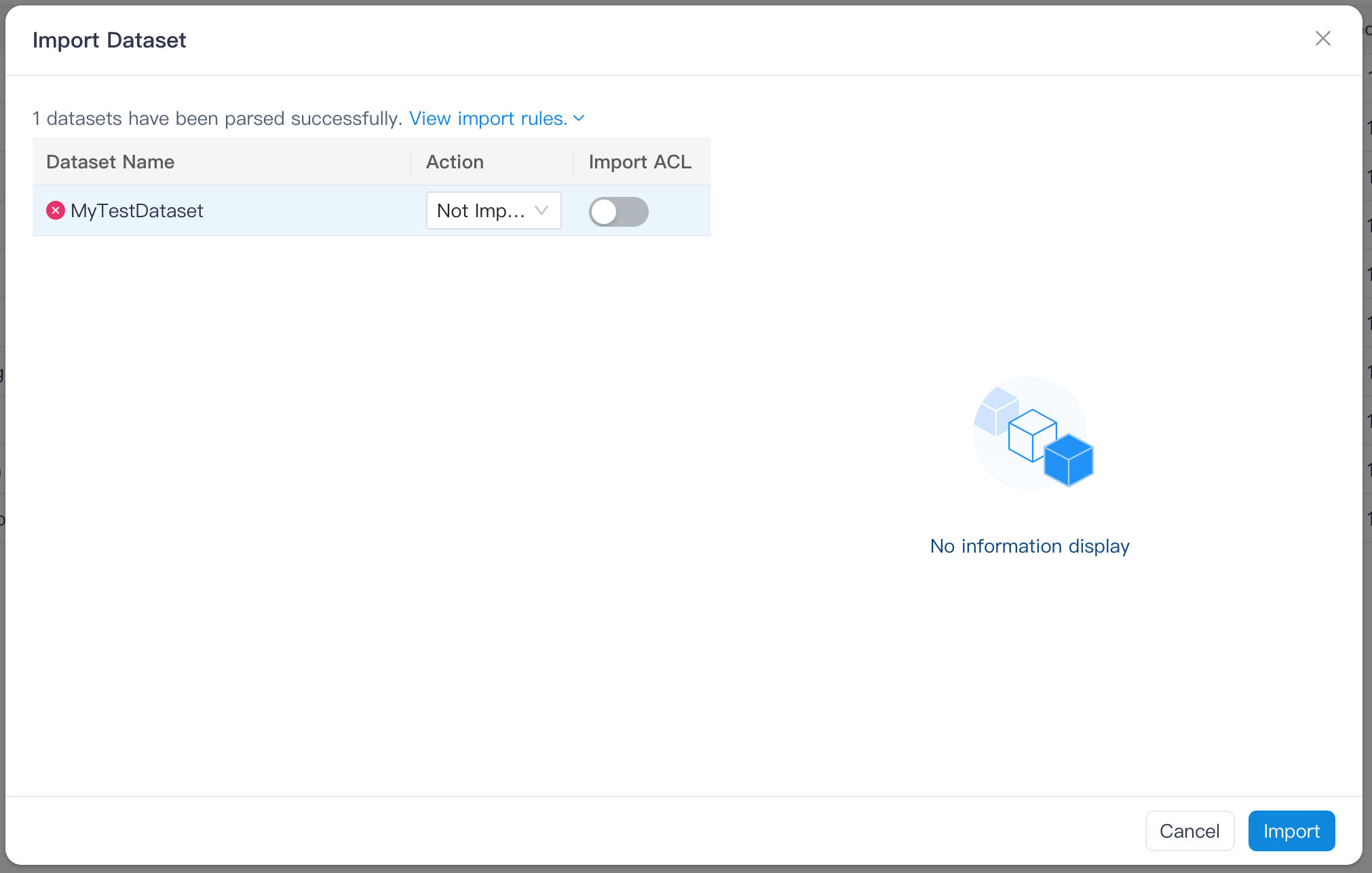Click the No information display text
This screenshot has height=873, width=1372.
click(1029, 546)
